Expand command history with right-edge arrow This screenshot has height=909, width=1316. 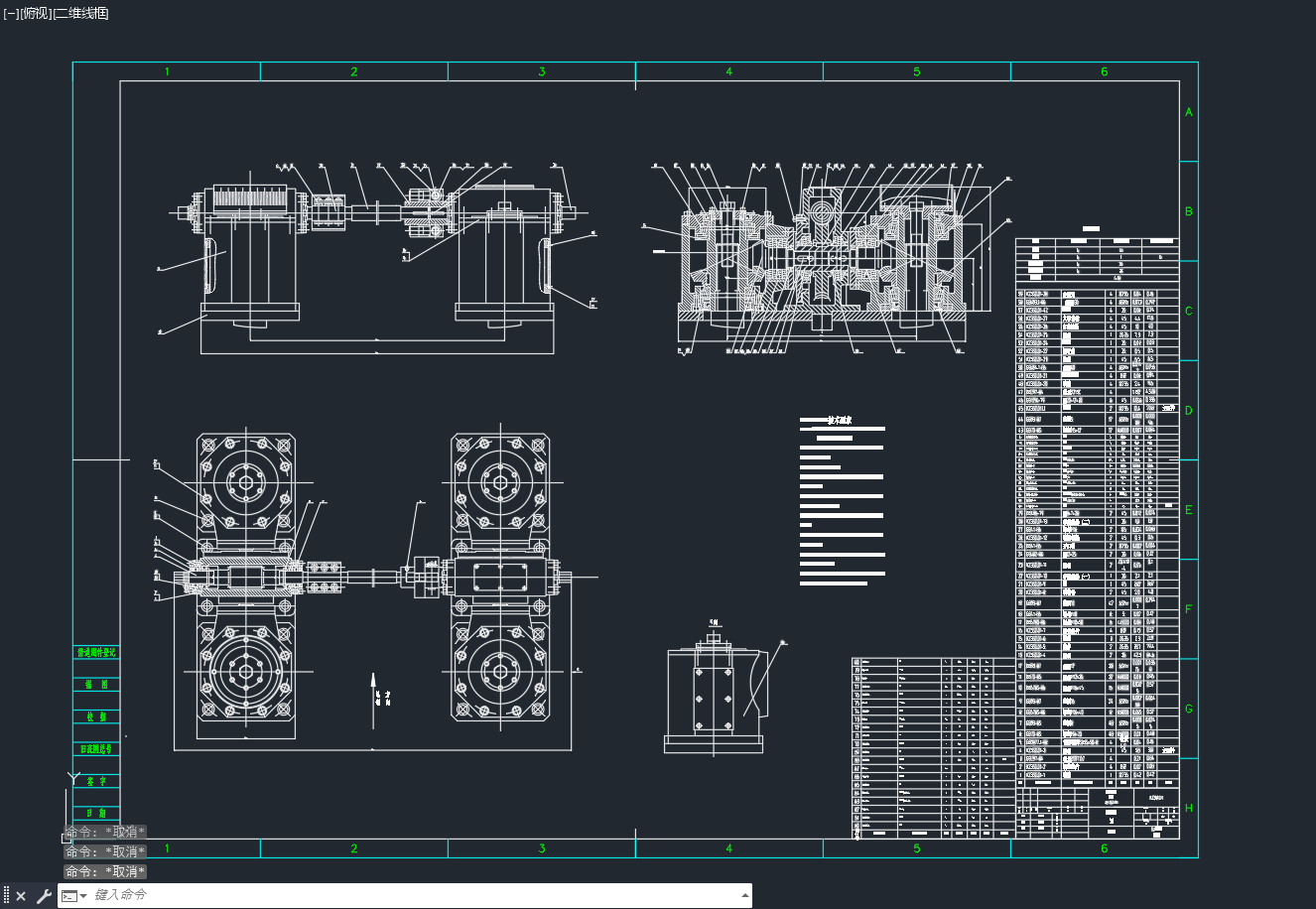[x=745, y=895]
